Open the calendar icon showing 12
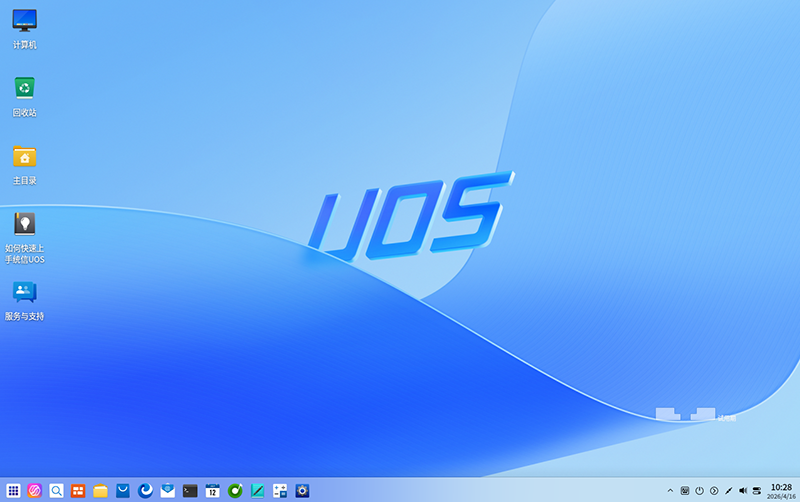Image resolution: width=800 pixels, height=502 pixels. click(213, 491)
